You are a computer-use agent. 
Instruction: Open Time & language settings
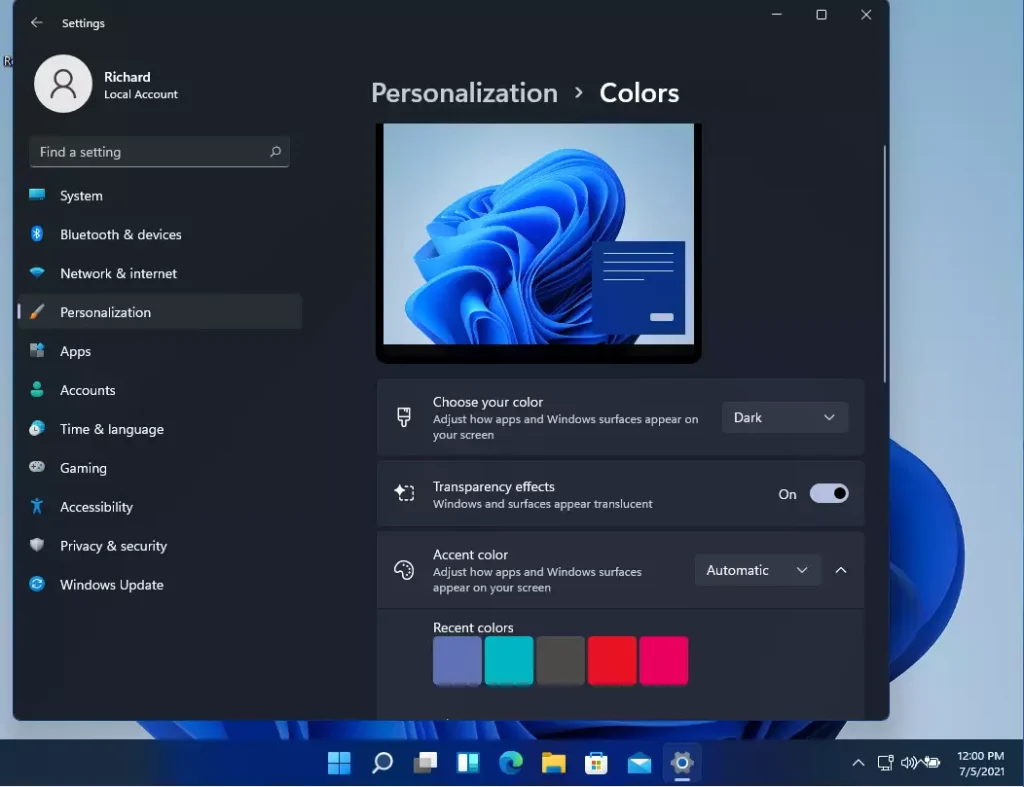(160, 429)
